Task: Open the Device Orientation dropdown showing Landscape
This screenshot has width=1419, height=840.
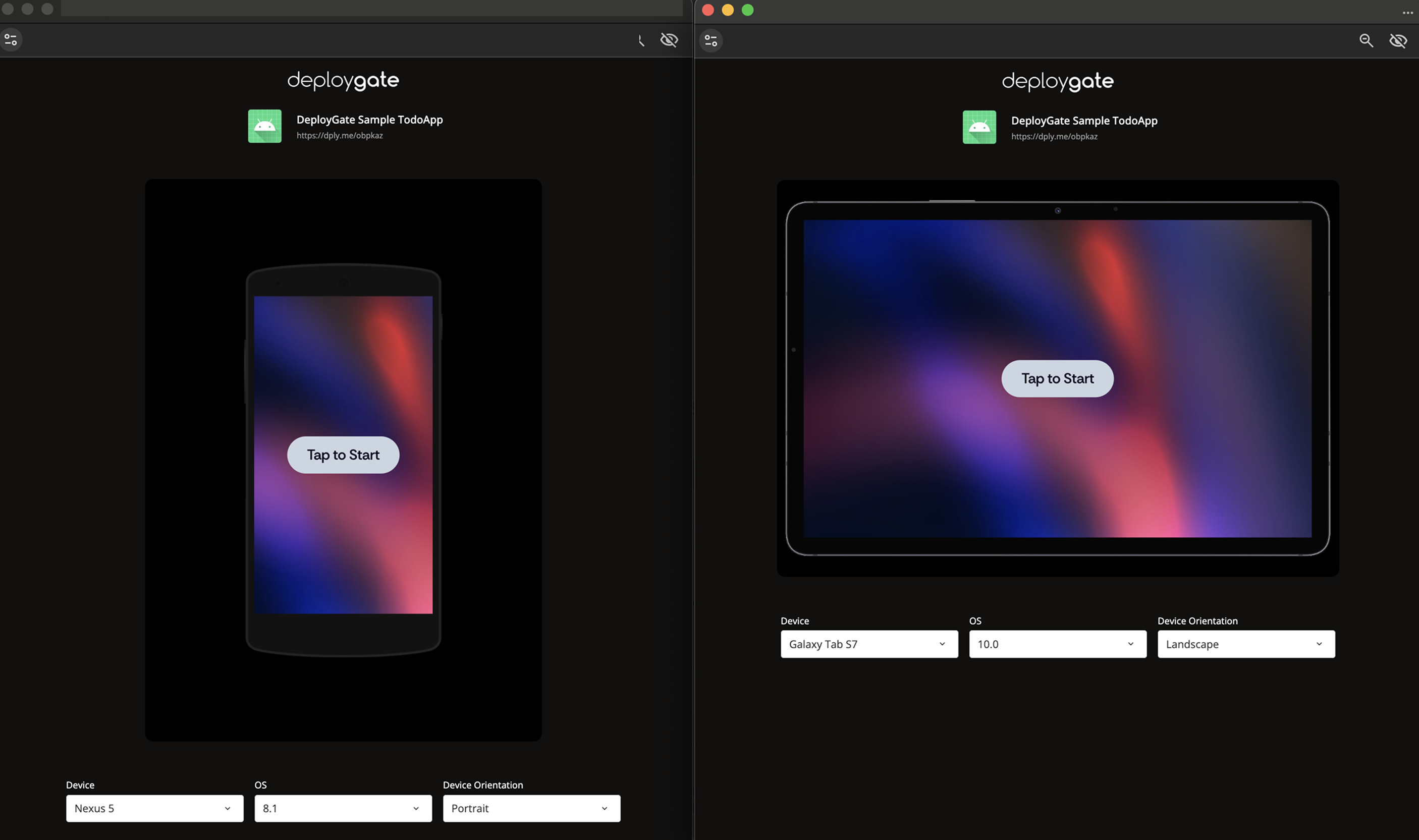Action: [1246, 644]
